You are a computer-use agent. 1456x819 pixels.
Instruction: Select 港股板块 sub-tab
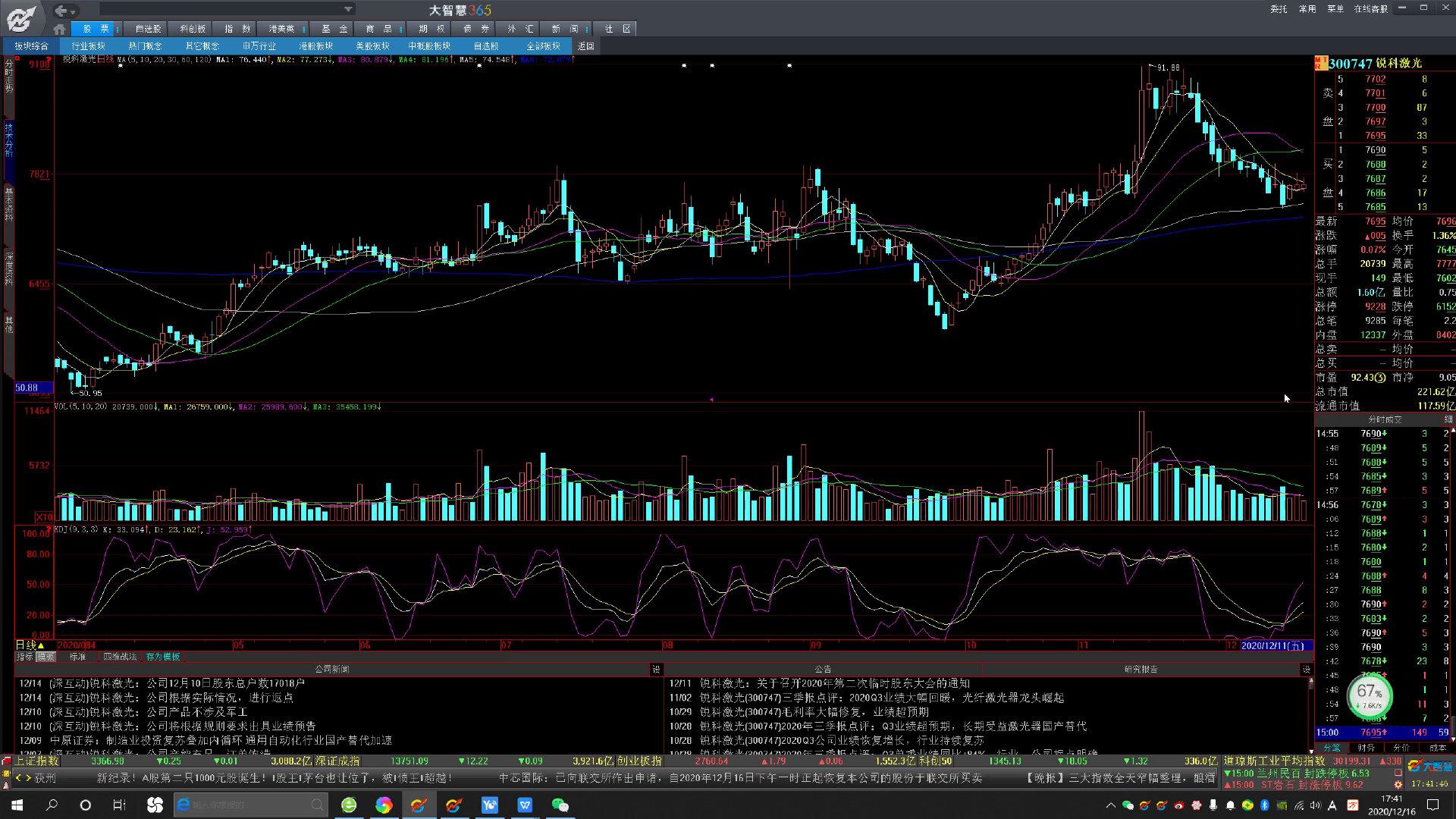pos(316,46)
